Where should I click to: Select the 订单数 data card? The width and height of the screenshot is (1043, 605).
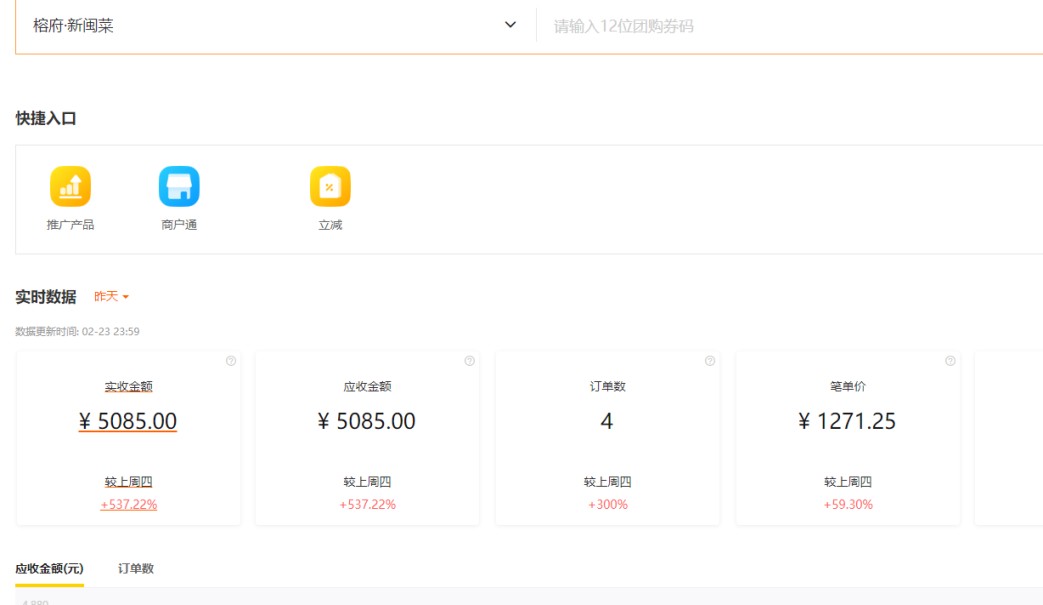[607, 440]
